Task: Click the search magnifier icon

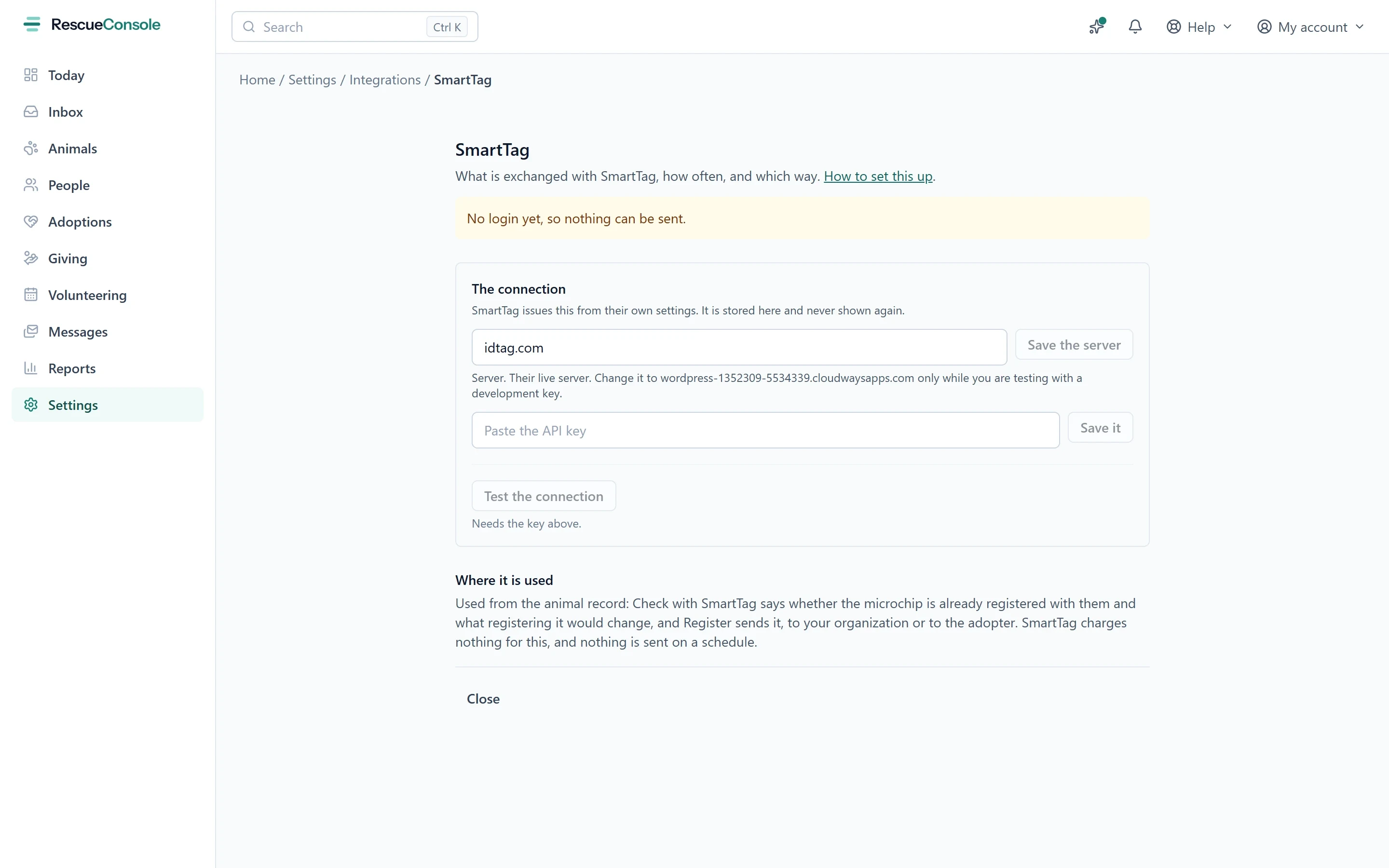Action: click(x=249, y=27)
